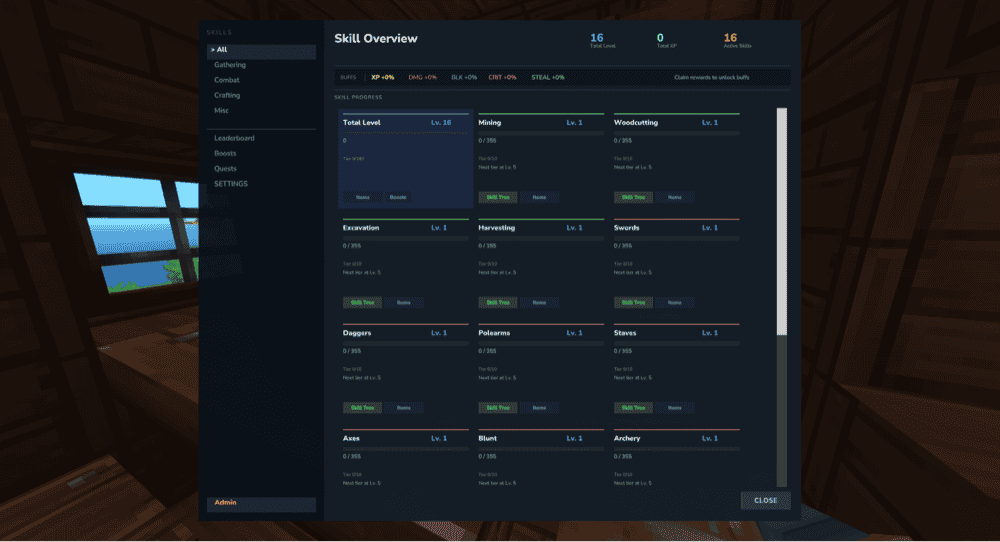The image size is (1000, 542).
Task: Click the Mining 'Lv. 1' label
Action: 574,123
